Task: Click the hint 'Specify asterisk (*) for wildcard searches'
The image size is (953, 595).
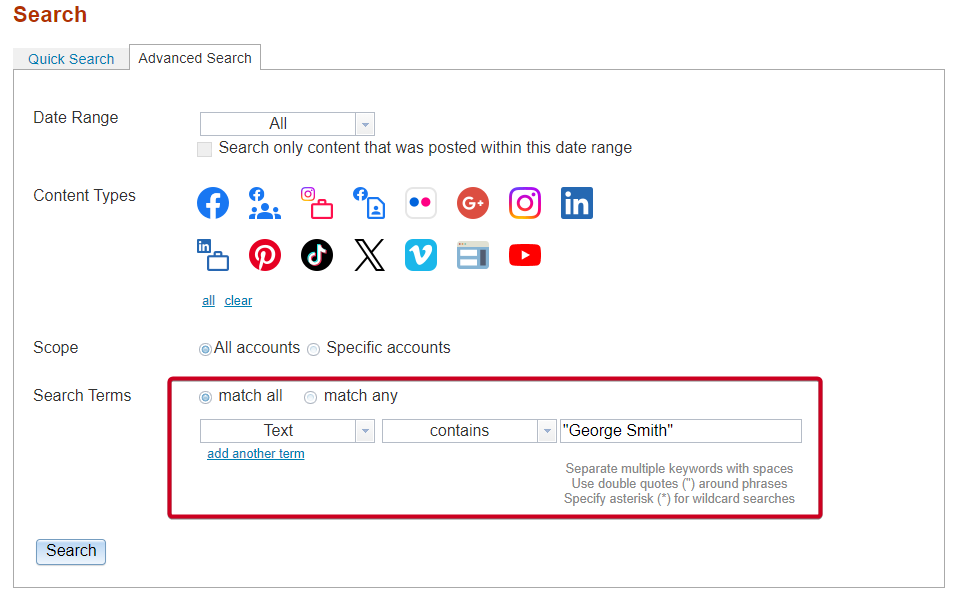Action: [679, 499]
